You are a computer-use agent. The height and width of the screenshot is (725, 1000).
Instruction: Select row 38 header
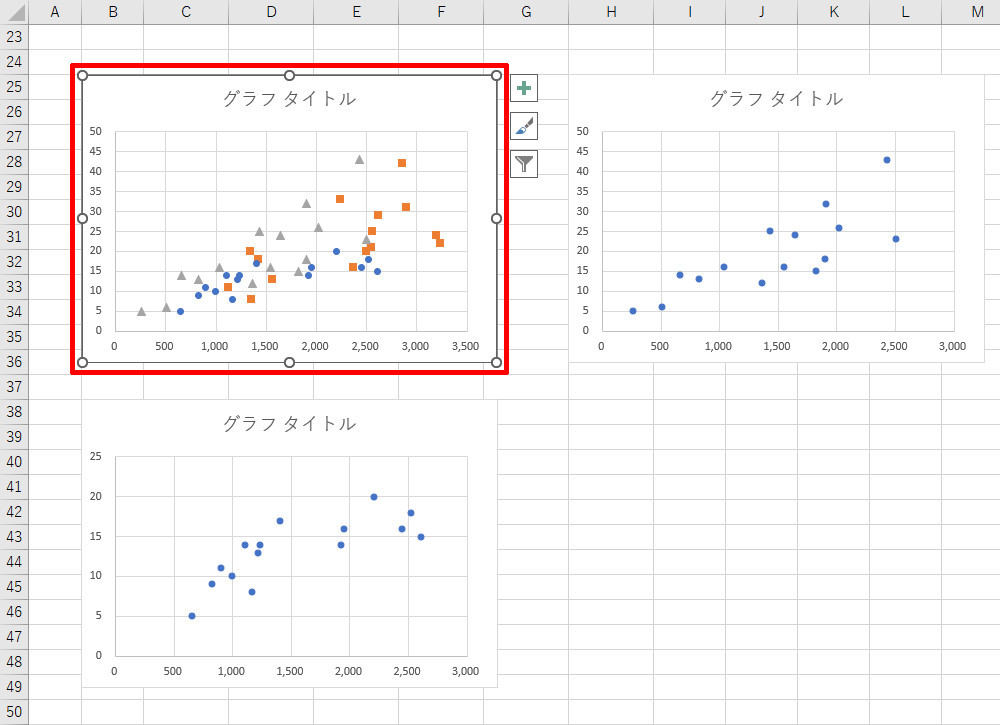(x=14, y=412)
